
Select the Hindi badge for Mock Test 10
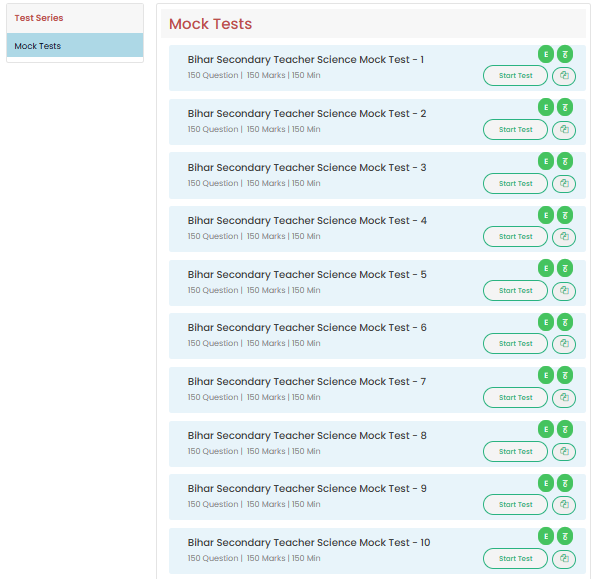point(565,536)
